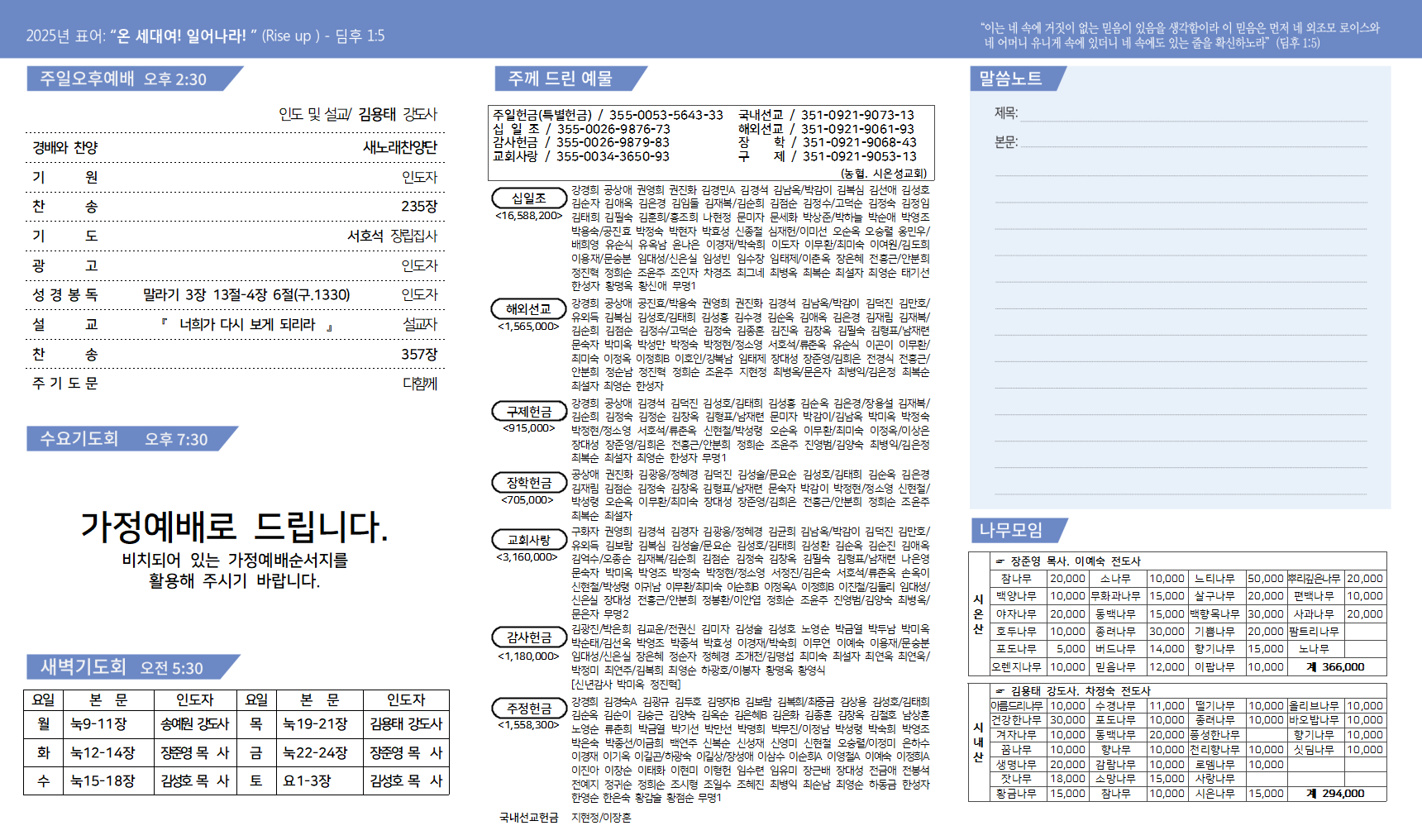Select account number 355-0026-9876-73
Screen dimensions: 1422x840
click(x=613, y=129)
